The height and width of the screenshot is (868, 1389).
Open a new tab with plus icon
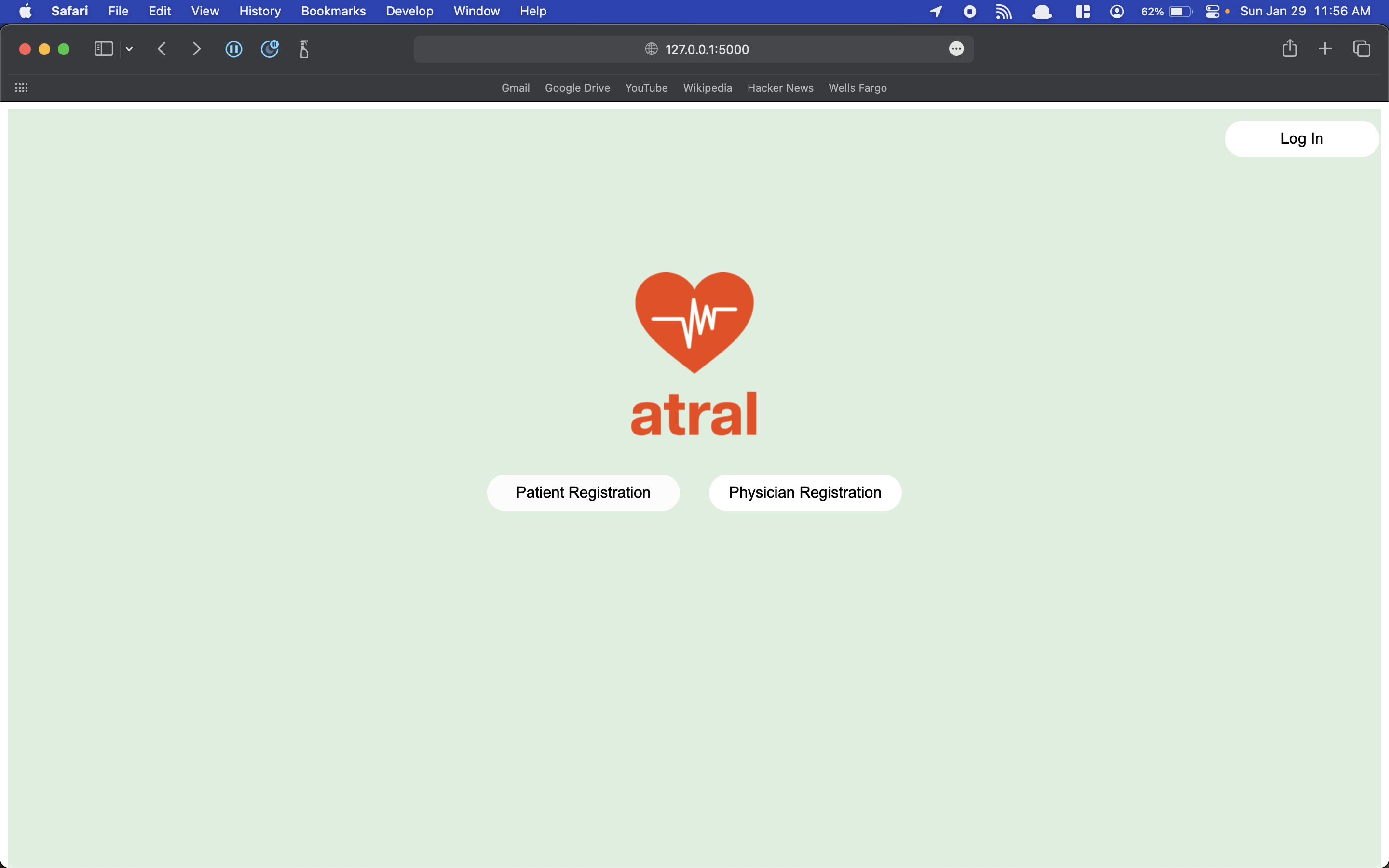1325,49
